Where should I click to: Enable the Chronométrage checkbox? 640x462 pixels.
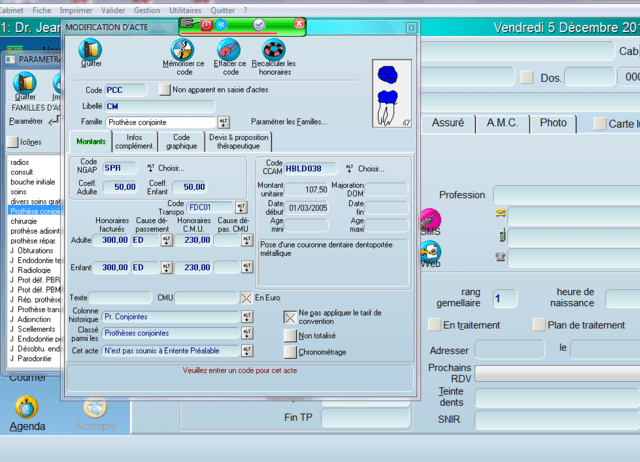click(290, 351)
